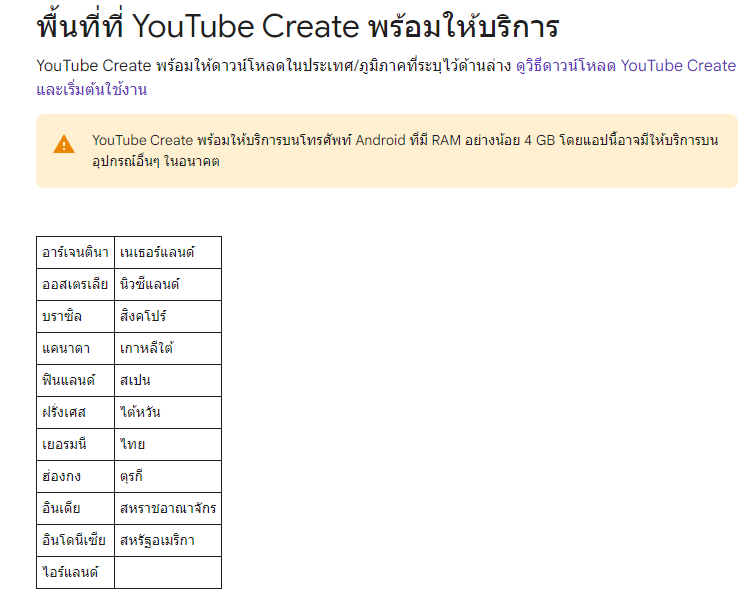Select the table cell 'ไทย'
Screen dimensions: 756x594
pos(168,445)
